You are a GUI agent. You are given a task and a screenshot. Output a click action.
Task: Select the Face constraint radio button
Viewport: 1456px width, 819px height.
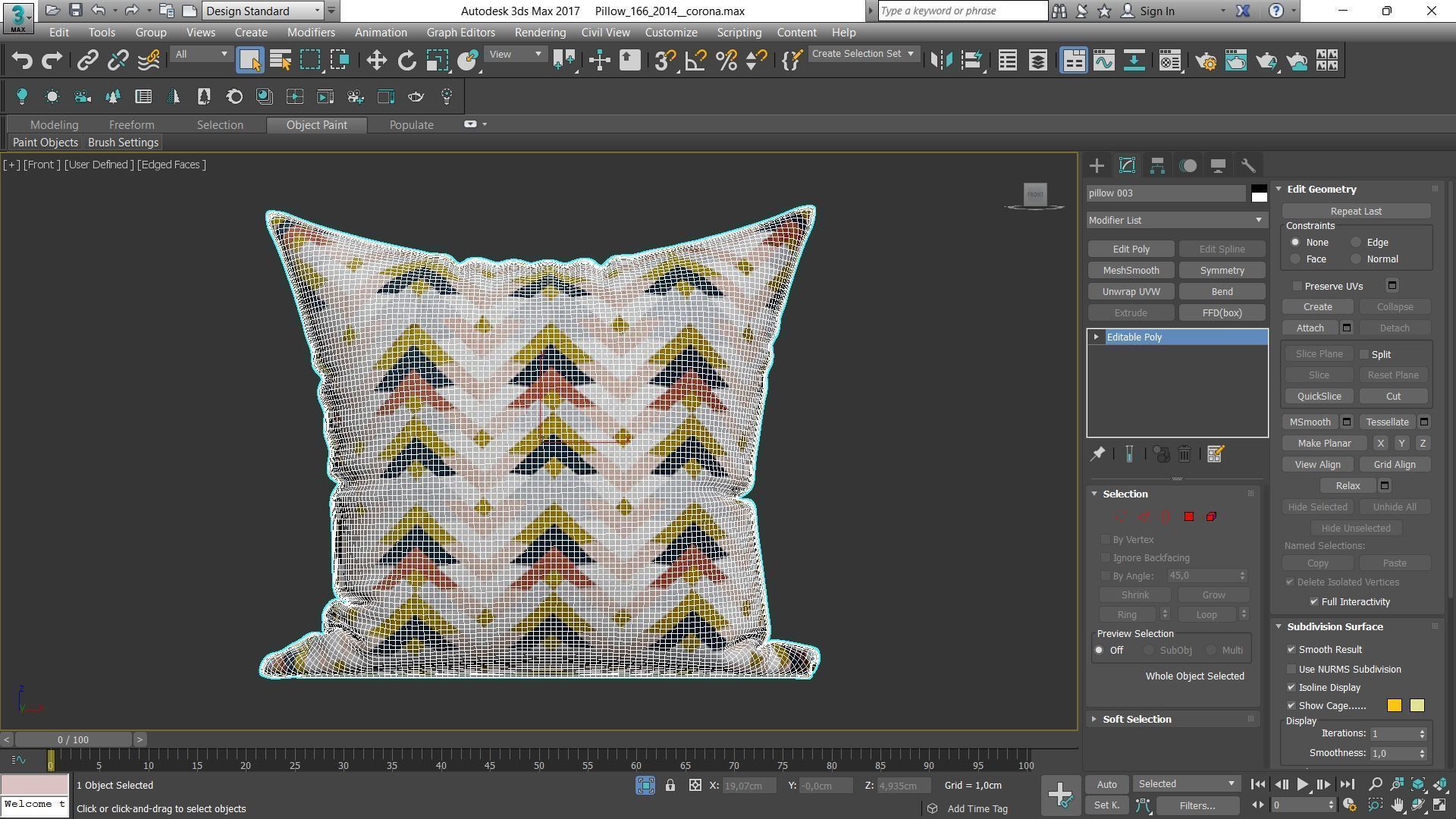coord(1295,259)
